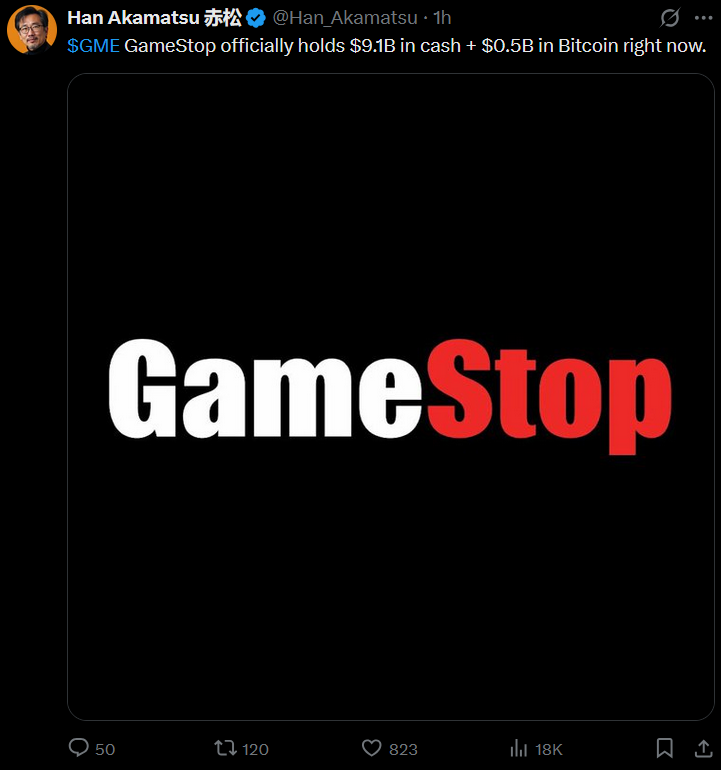
Task: Open the three-dot more options menu
Action: pos(703,18)
